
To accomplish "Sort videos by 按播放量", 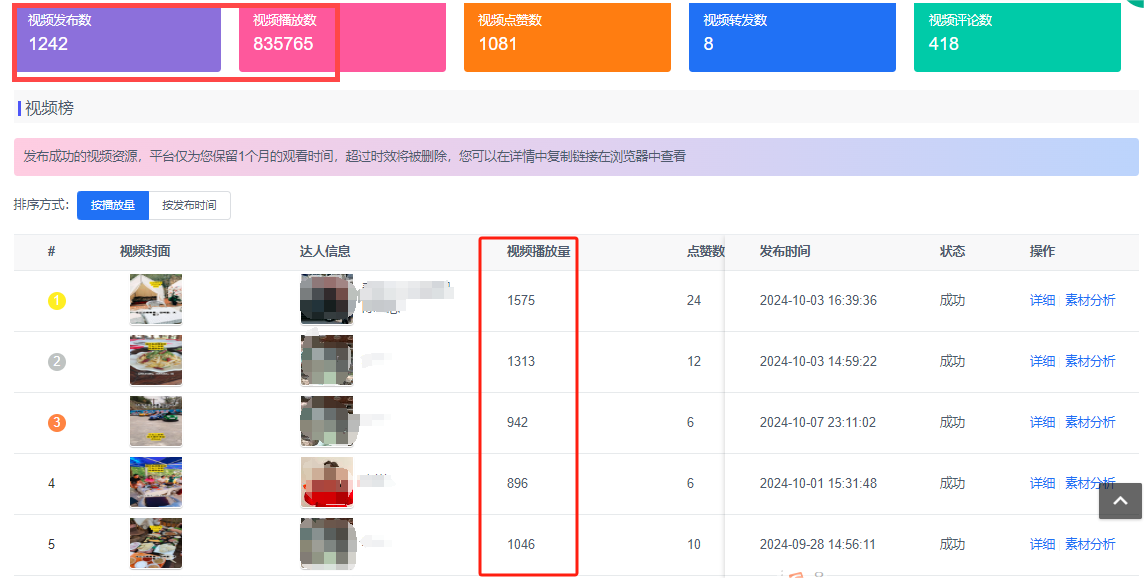I will 112,205.
